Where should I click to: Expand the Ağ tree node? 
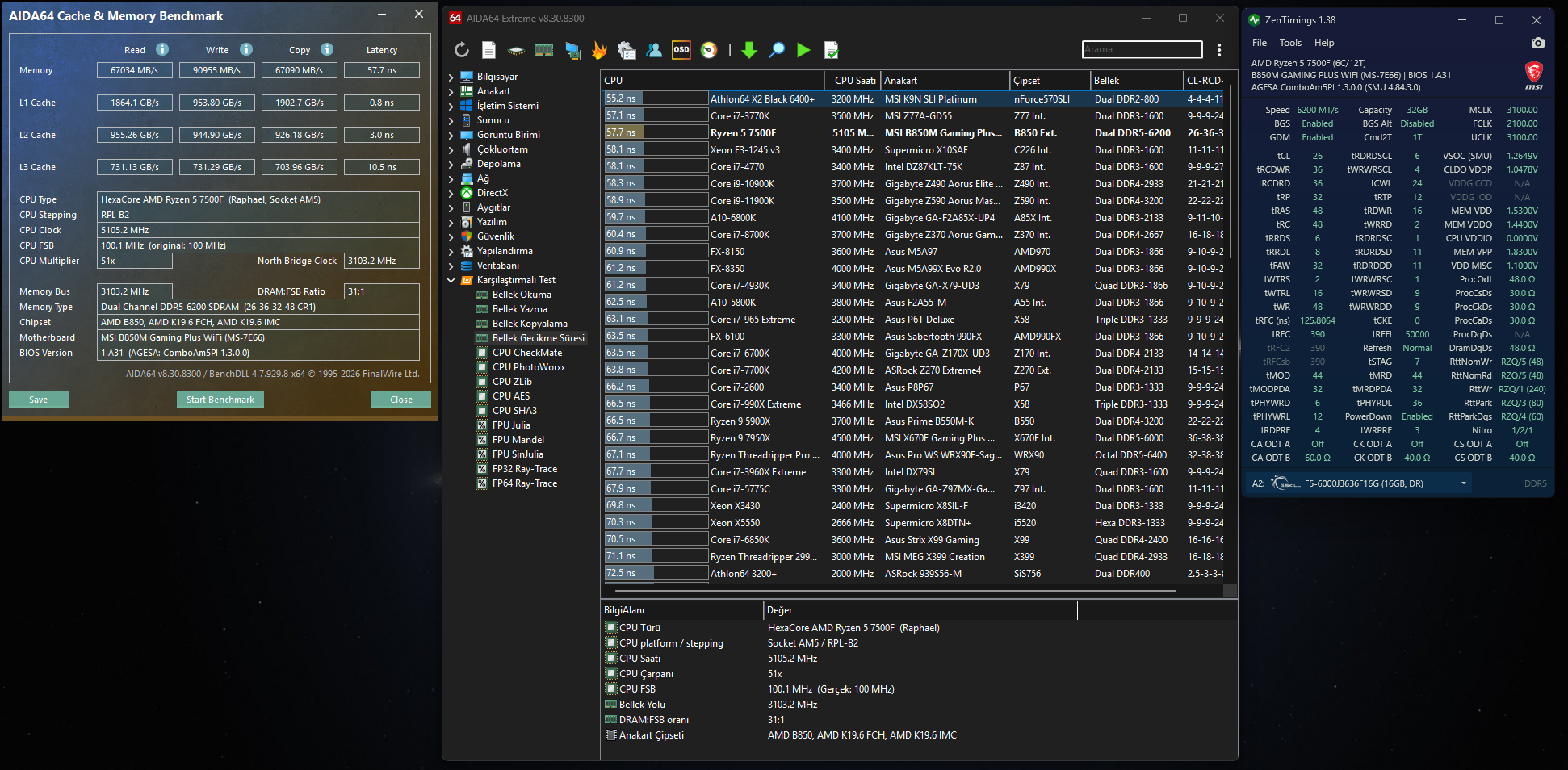[451, 179]
